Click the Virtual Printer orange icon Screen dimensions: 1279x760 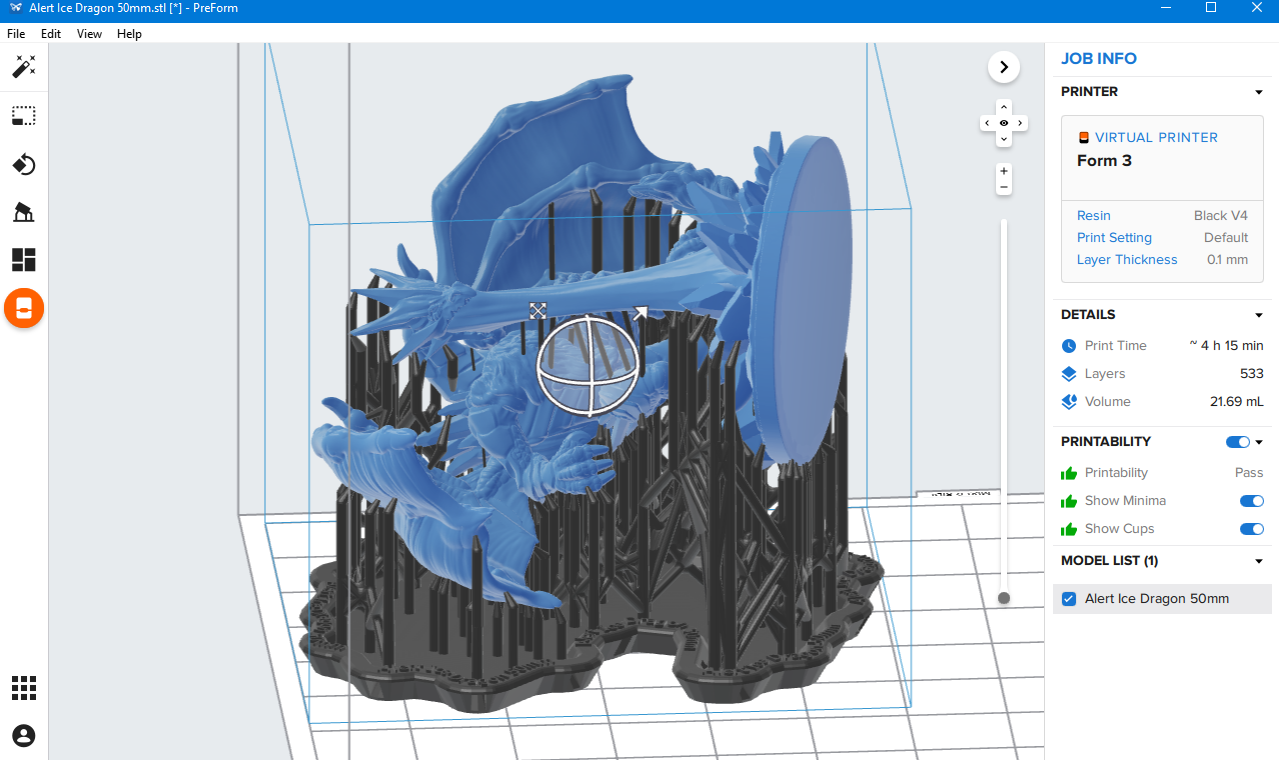(x=1083, y=138)
